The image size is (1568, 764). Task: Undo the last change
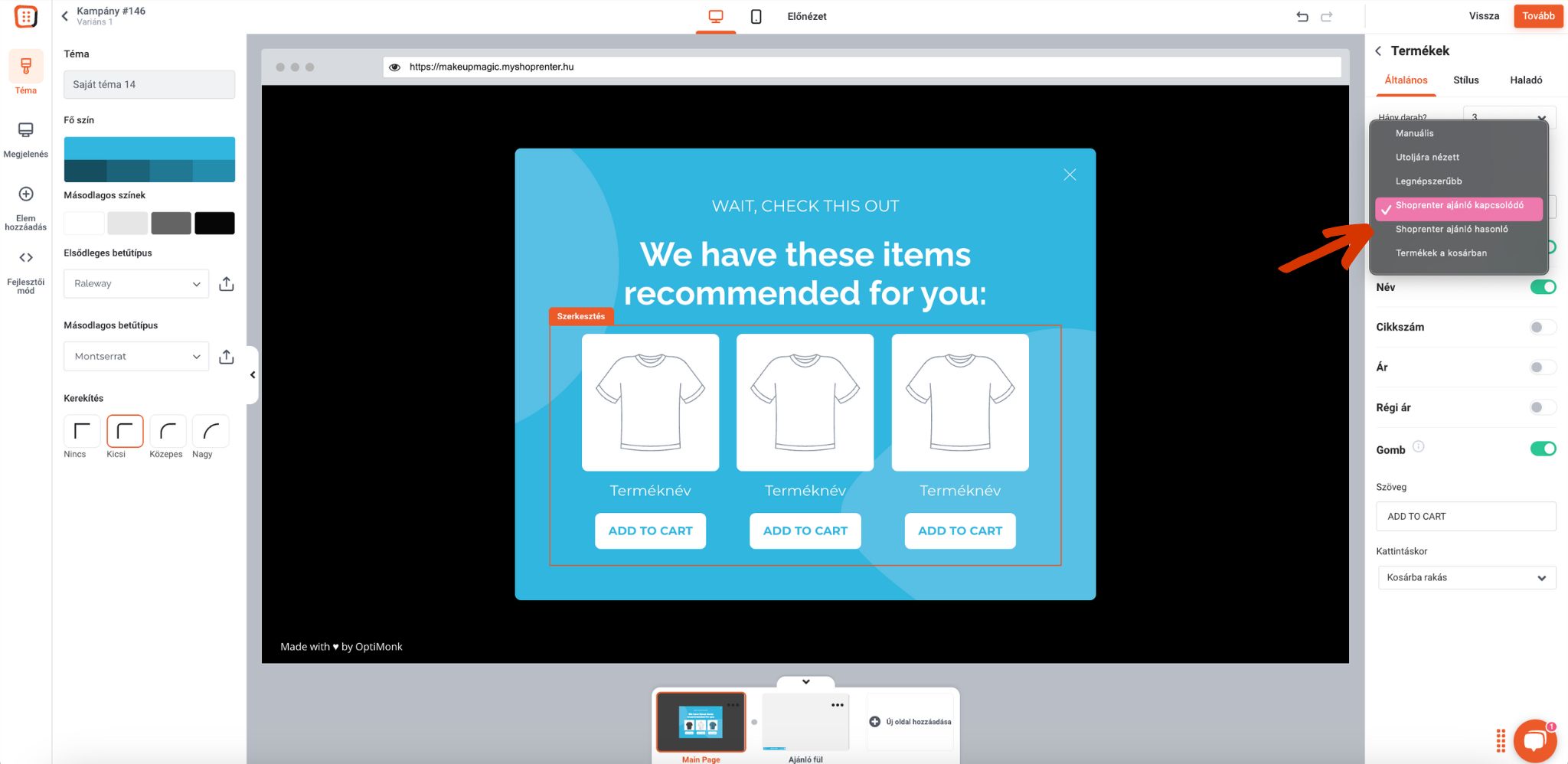[1302, 16]
